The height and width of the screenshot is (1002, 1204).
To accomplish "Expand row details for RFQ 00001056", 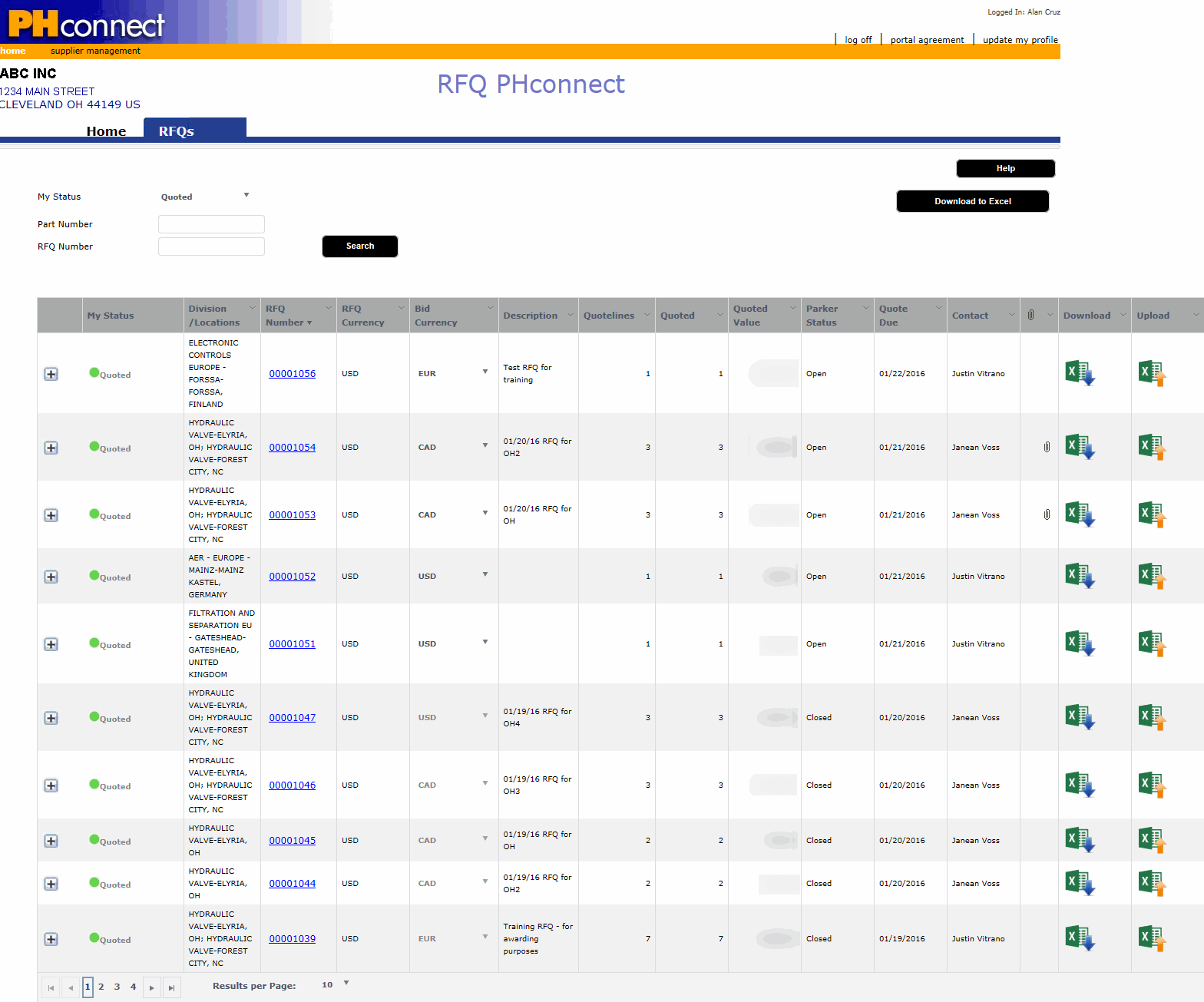I will pos(51,374).
